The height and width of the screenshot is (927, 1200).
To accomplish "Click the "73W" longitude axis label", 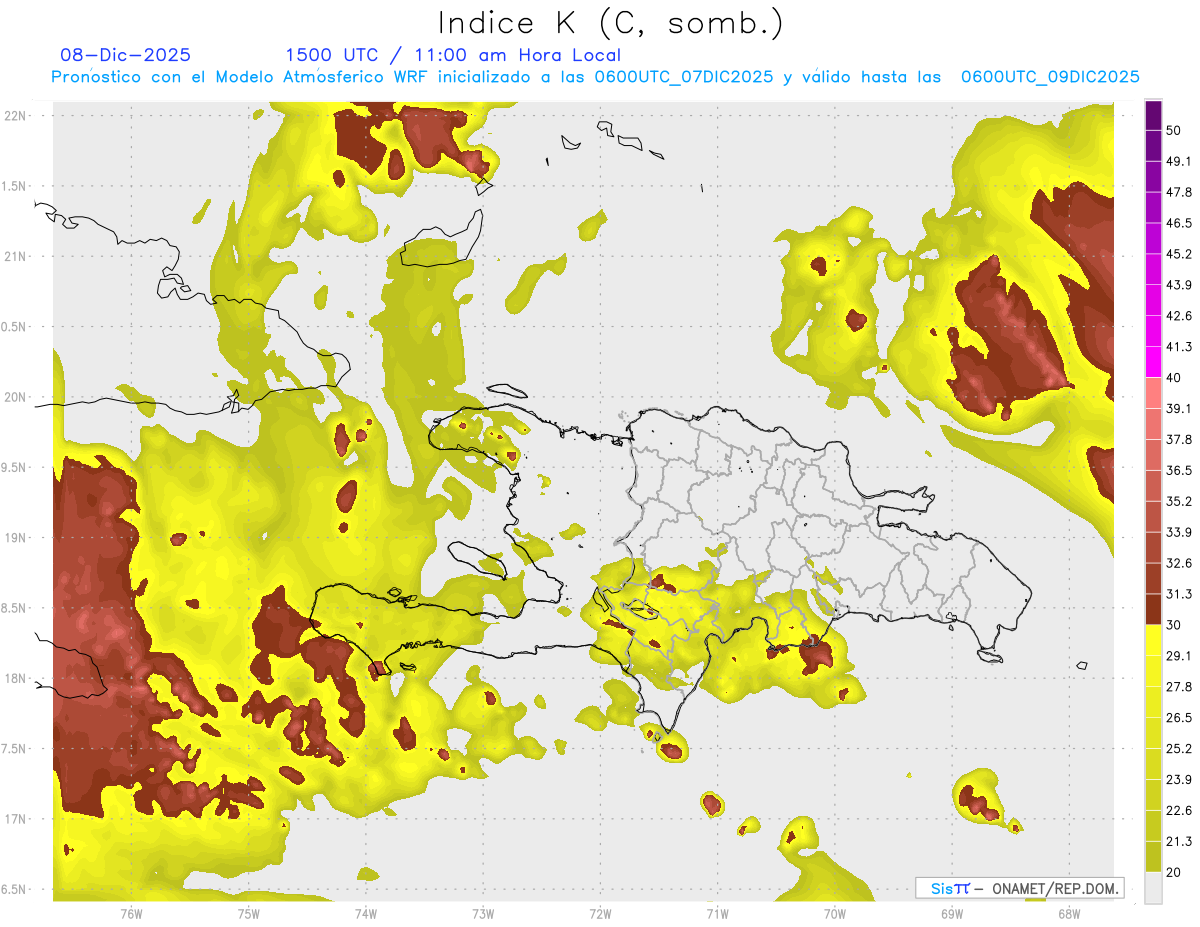I will (x=483, y=914).
